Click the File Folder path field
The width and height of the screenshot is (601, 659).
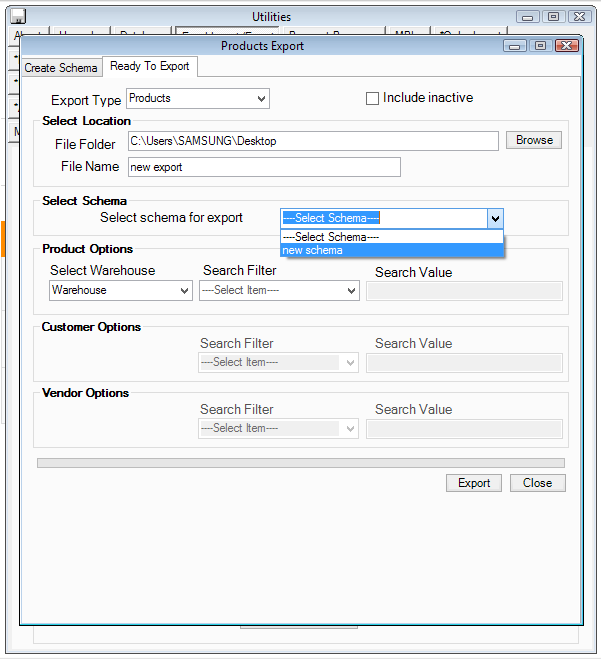(312, 141)
